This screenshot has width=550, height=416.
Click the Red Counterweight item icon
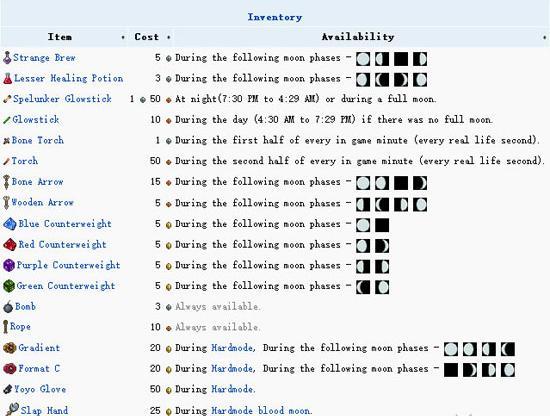pos(10,244)
